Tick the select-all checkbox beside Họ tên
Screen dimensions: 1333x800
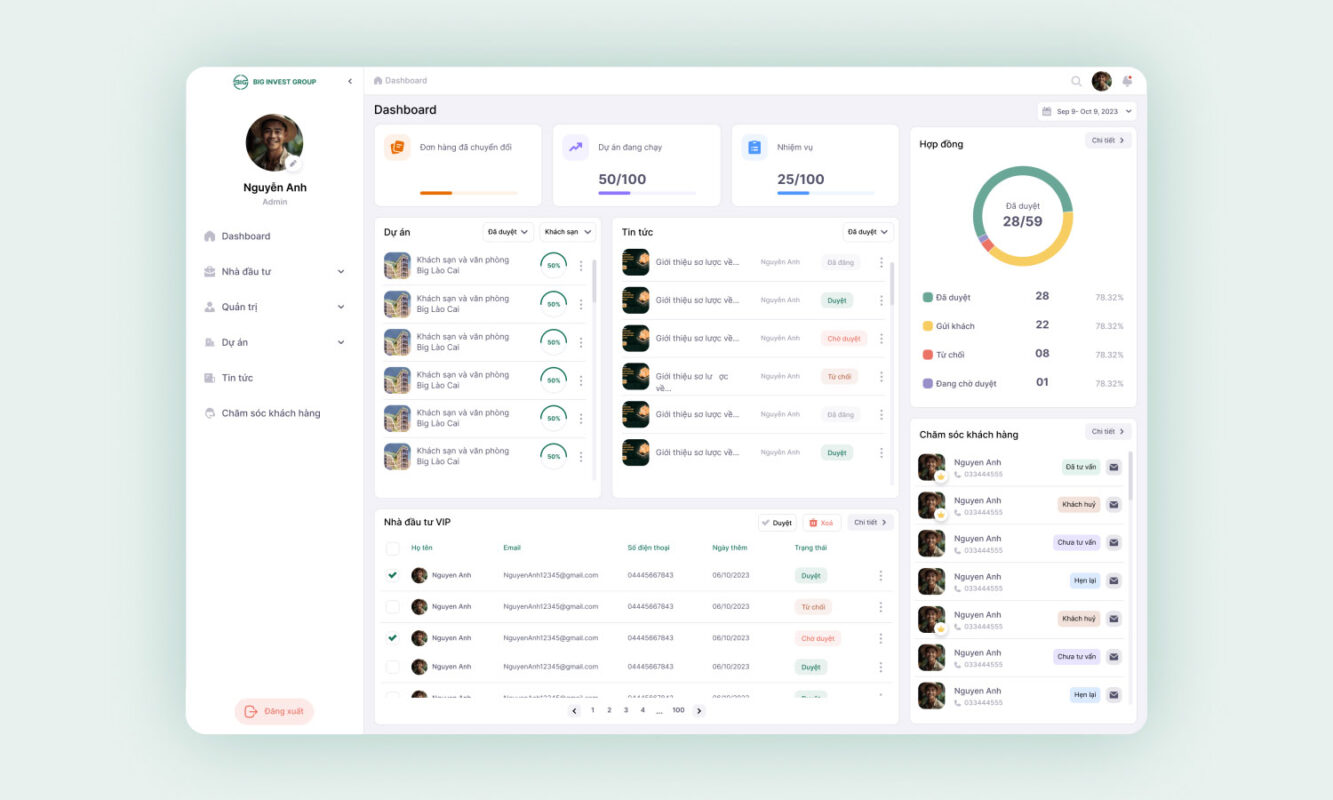pyautogui.click(x=392, y=548)
